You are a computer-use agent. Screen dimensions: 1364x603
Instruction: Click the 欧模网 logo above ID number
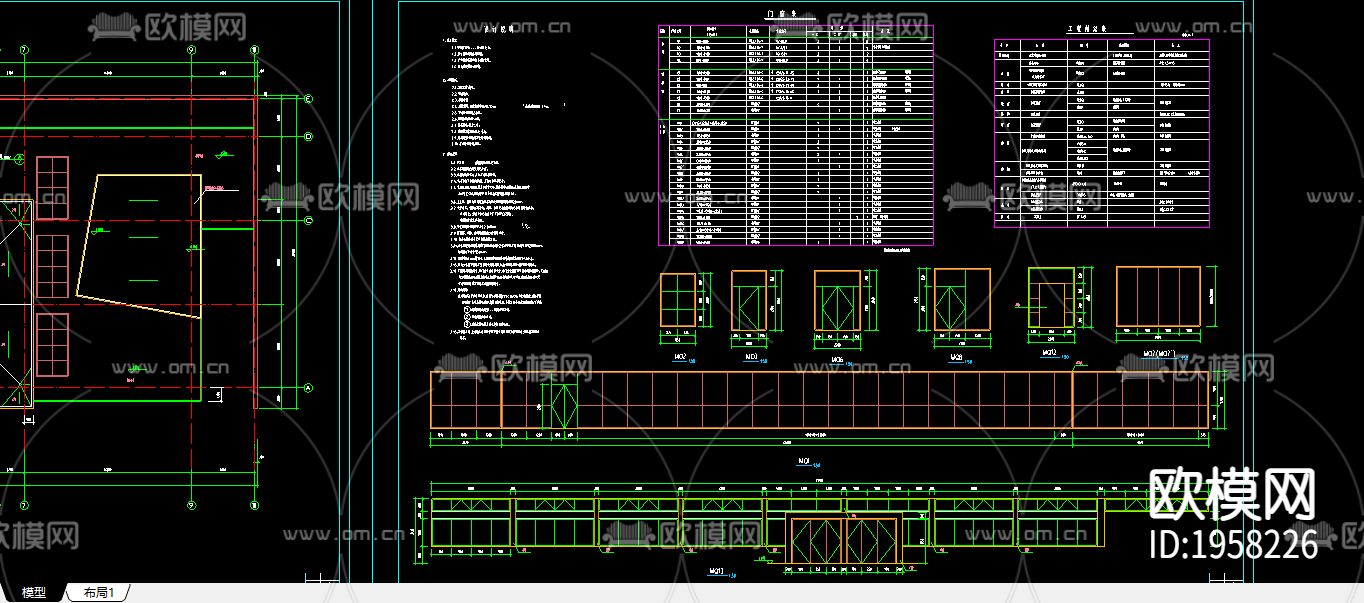click(1231, 495)
